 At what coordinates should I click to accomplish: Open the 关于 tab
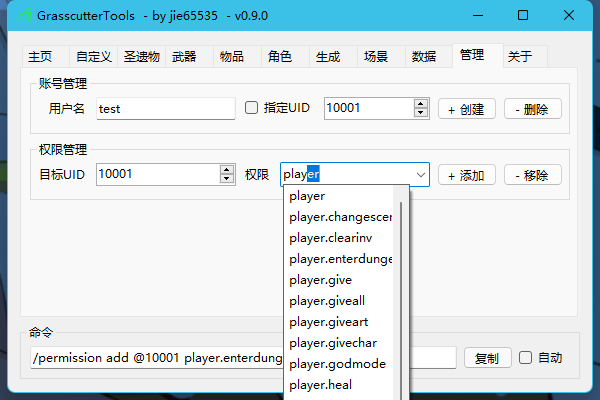(x=519, y=57)
